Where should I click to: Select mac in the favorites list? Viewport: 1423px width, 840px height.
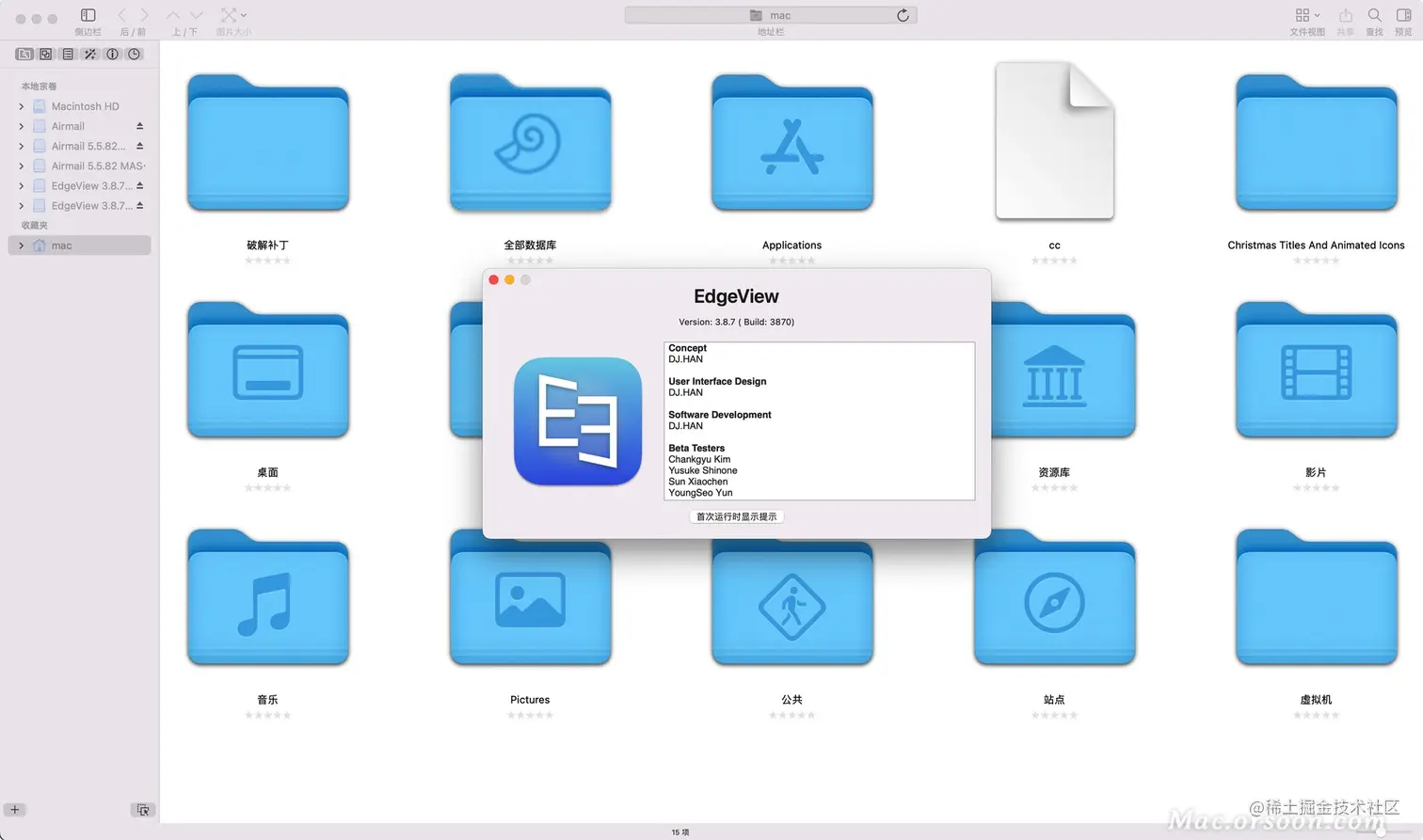(79, 246)
